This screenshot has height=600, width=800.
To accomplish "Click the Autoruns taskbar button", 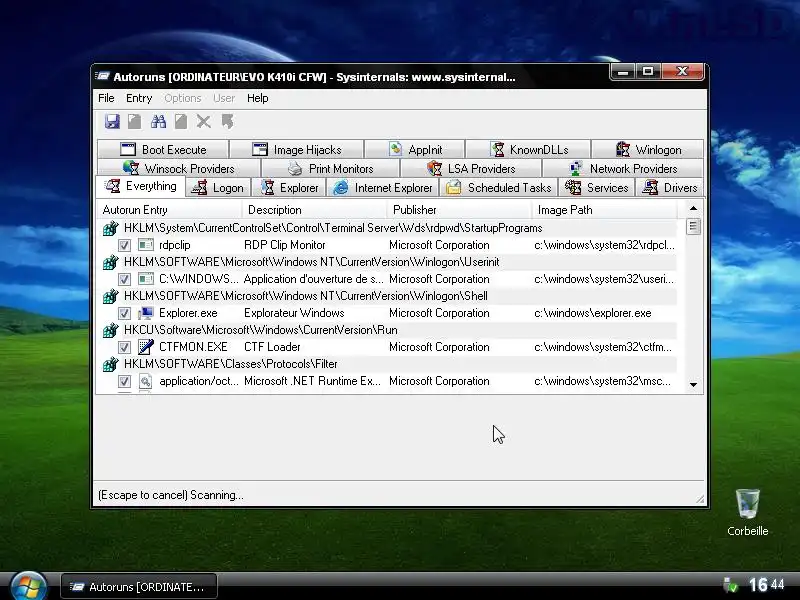I will pos(139,587).
